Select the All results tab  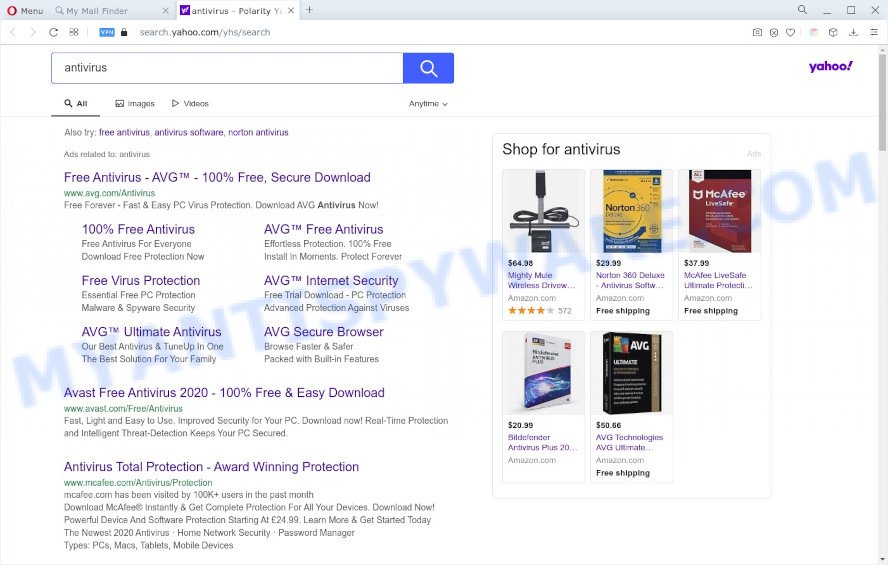[x=75, y=104]
